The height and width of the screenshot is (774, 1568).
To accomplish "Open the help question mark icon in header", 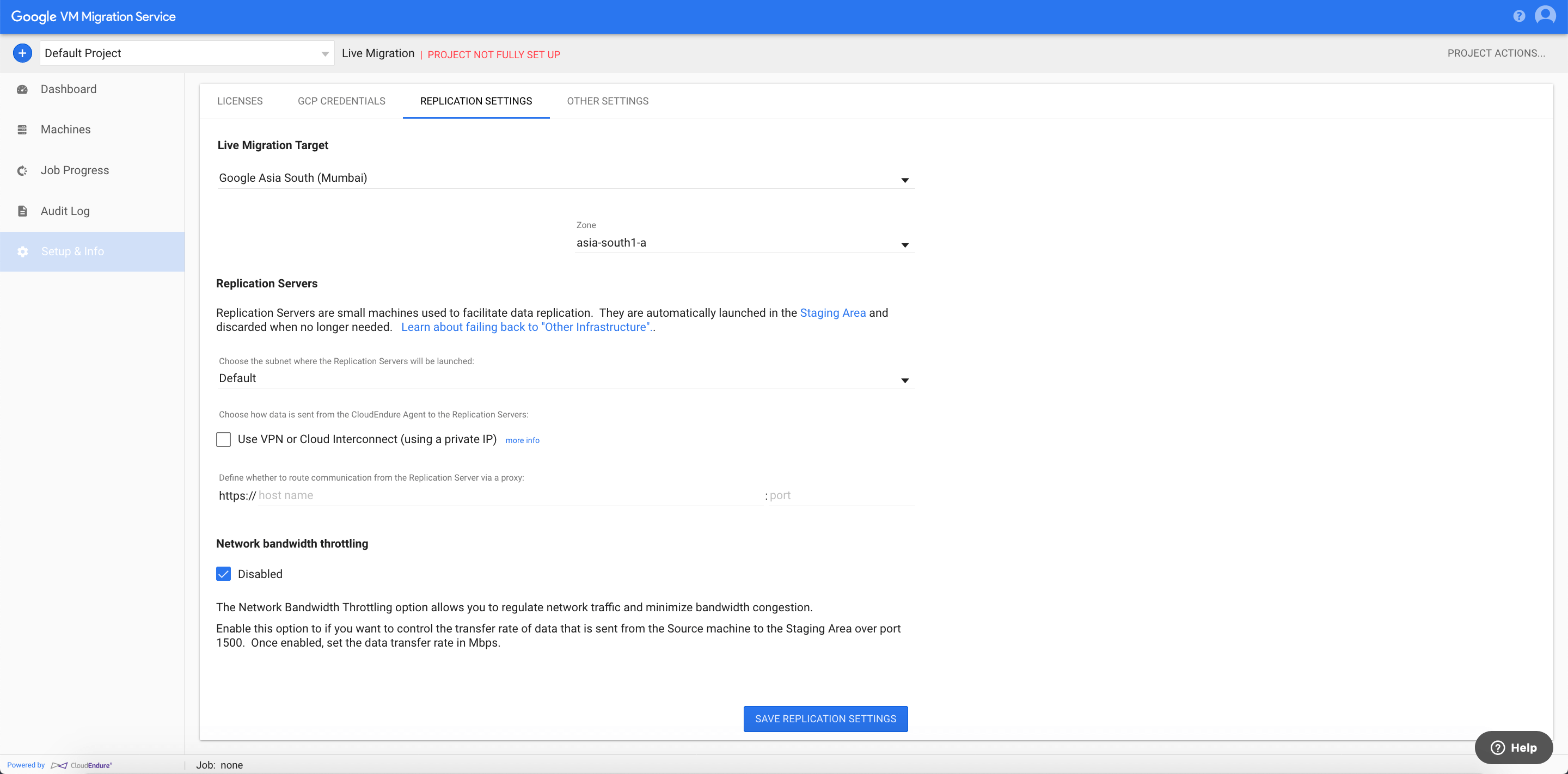I will click(x=1518, y=16).
